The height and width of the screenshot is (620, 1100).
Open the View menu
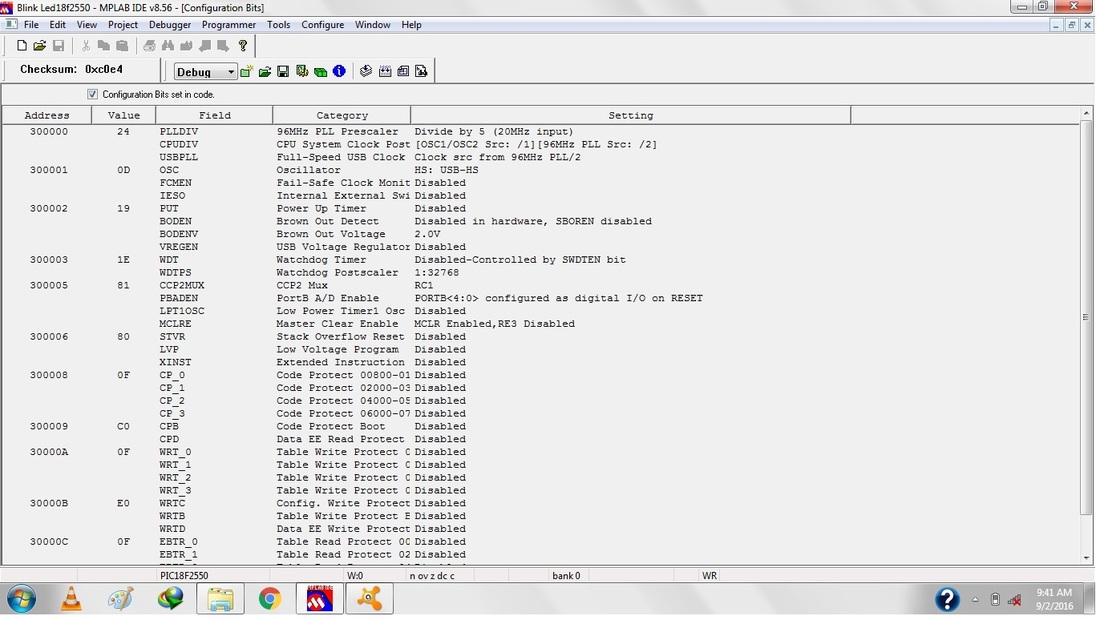point(87,25)
